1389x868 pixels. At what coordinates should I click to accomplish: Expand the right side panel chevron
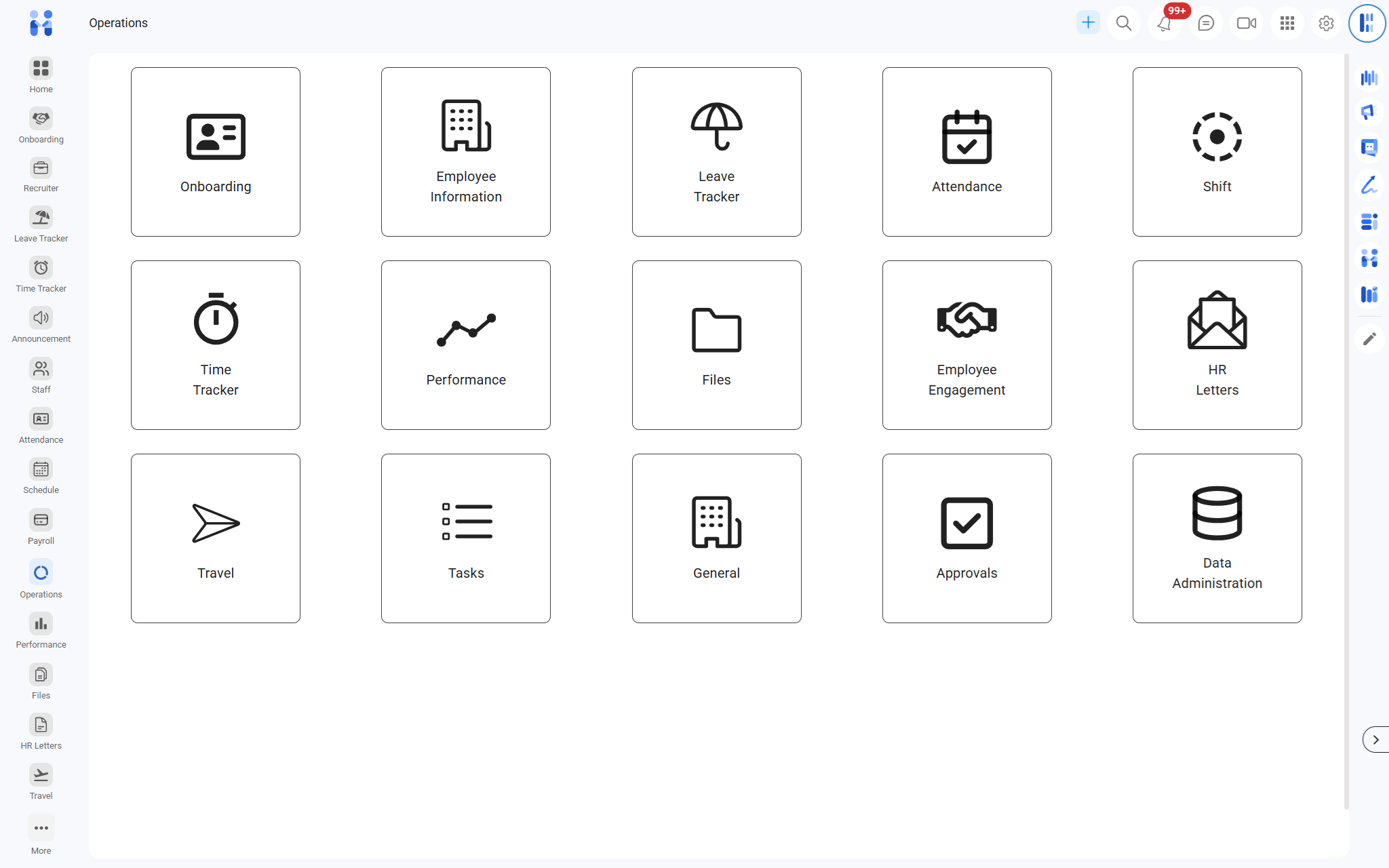click(1375, 740)
